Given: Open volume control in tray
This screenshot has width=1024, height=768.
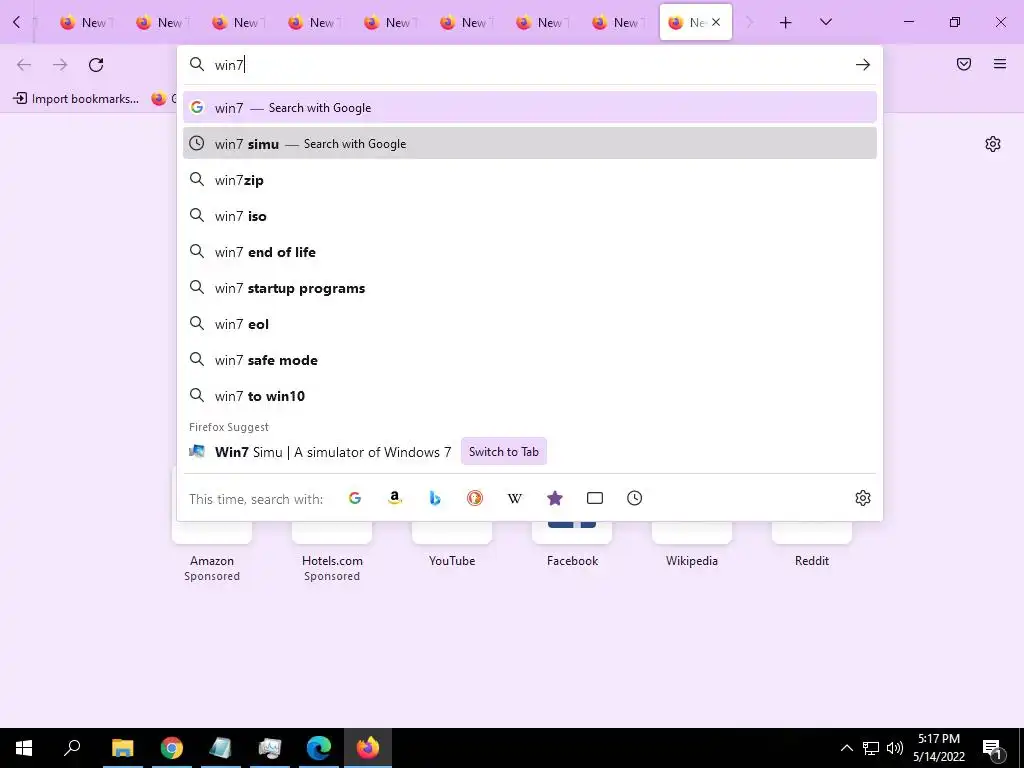Looking at the screenshot, I should pos(895,748).
